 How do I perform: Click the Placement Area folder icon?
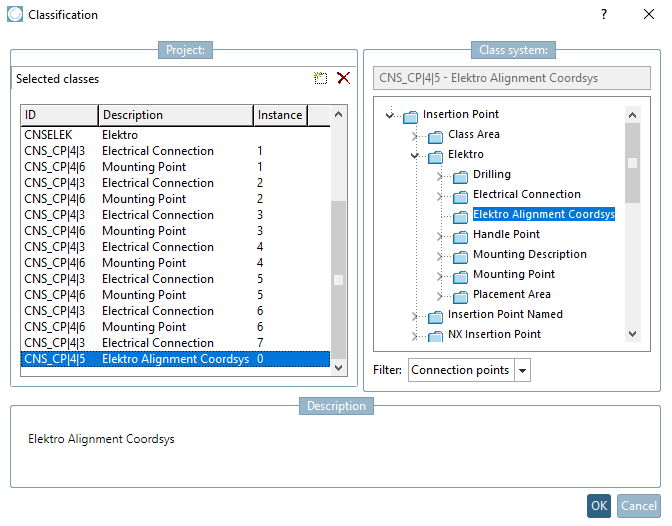point(460,295)
